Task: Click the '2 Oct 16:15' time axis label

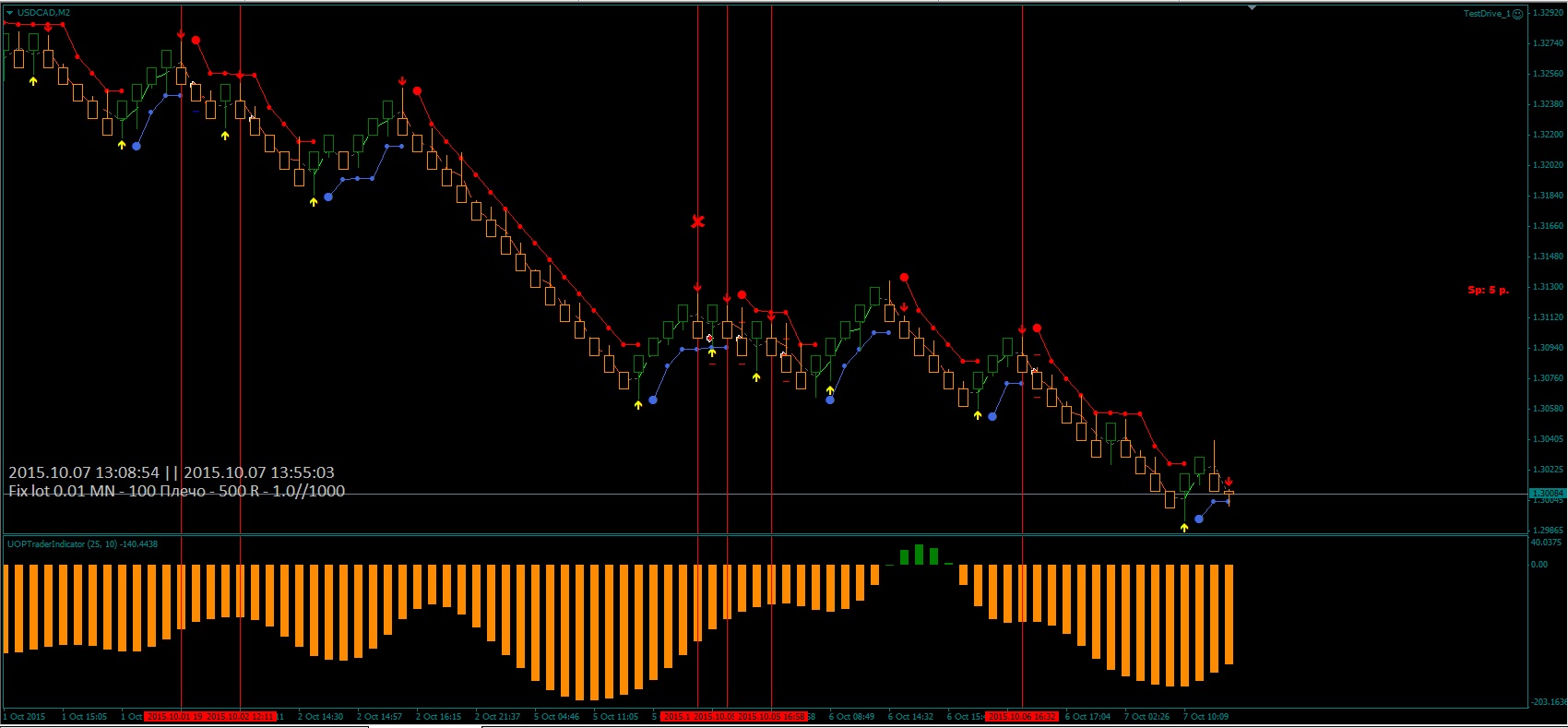Action: pyautogui.click(x=439, y=716)
